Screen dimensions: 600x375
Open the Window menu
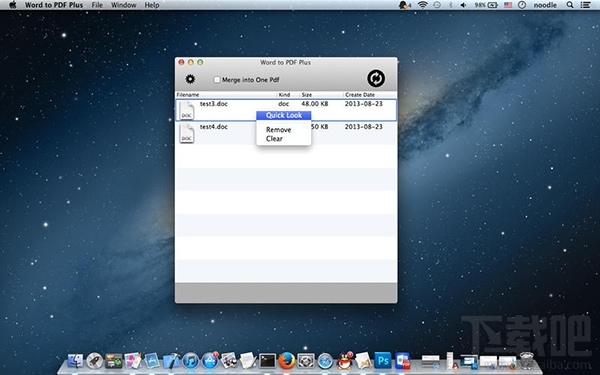coord(124,5)
